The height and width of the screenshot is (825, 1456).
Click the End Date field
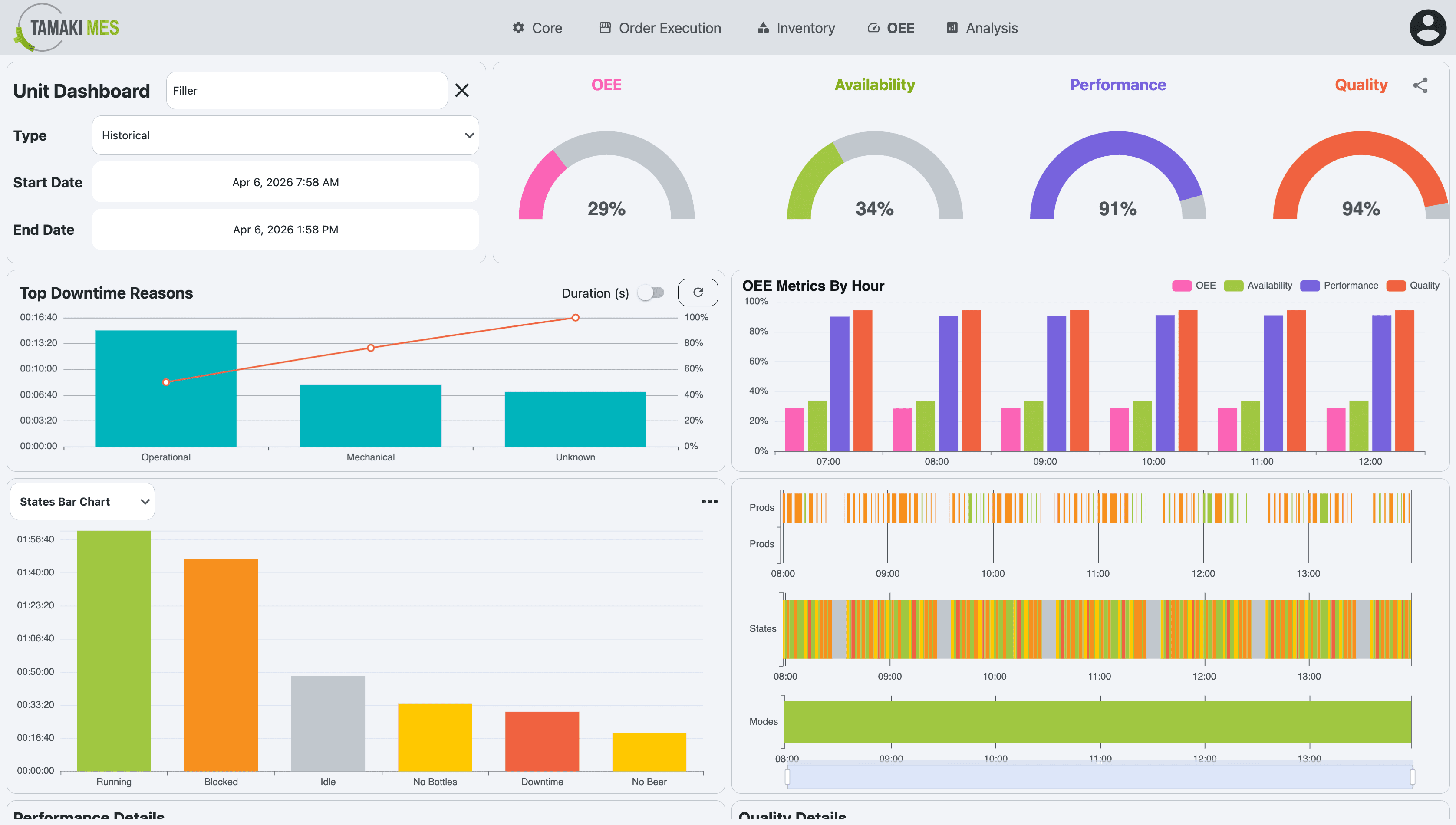tap(285, 230)
